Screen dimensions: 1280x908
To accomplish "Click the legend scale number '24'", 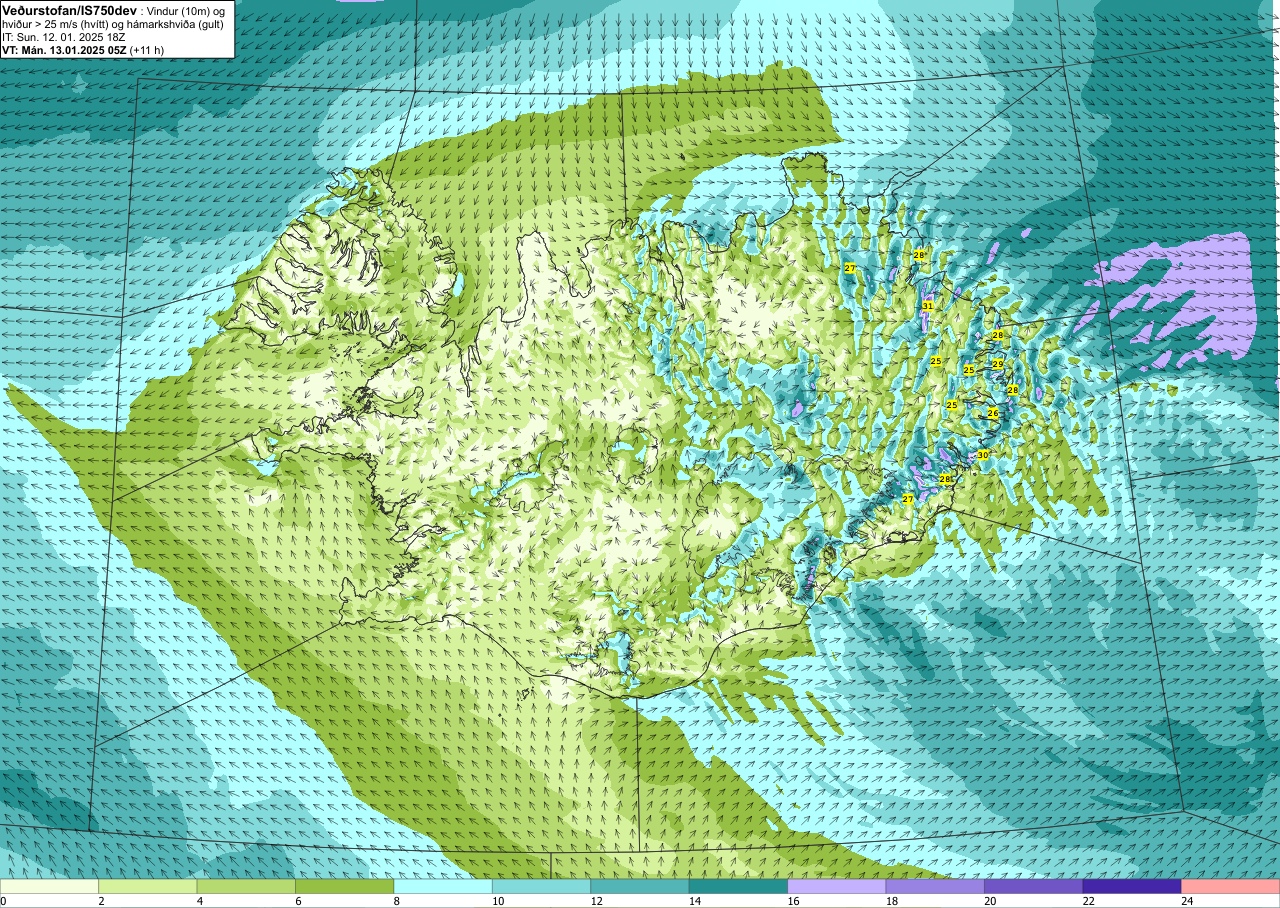I will tap(1188, 901).
